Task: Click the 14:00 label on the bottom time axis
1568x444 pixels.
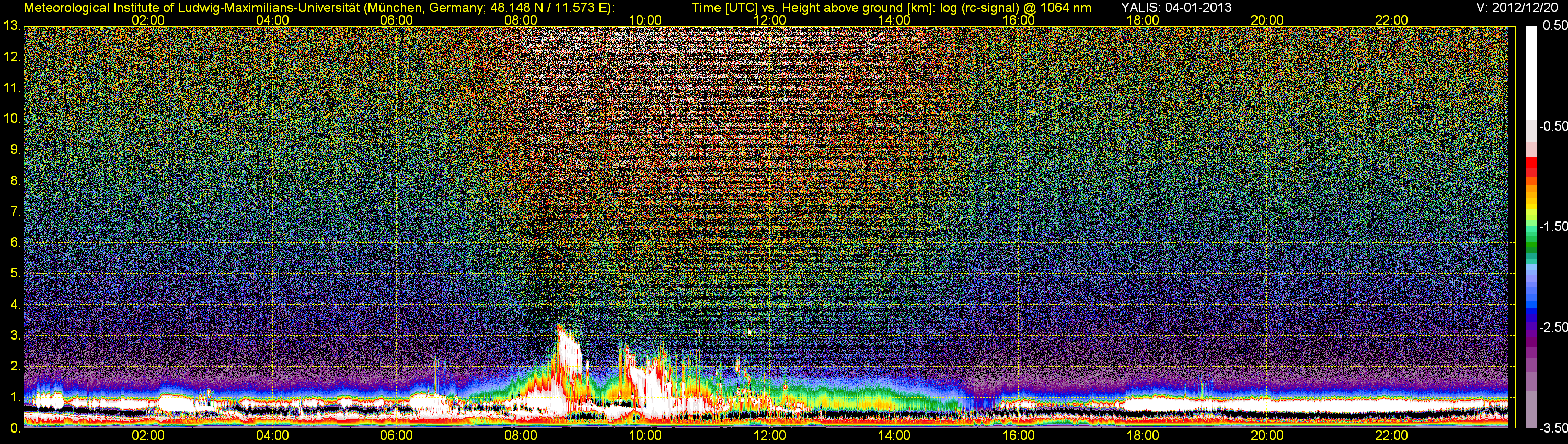Action: [894, 436]
